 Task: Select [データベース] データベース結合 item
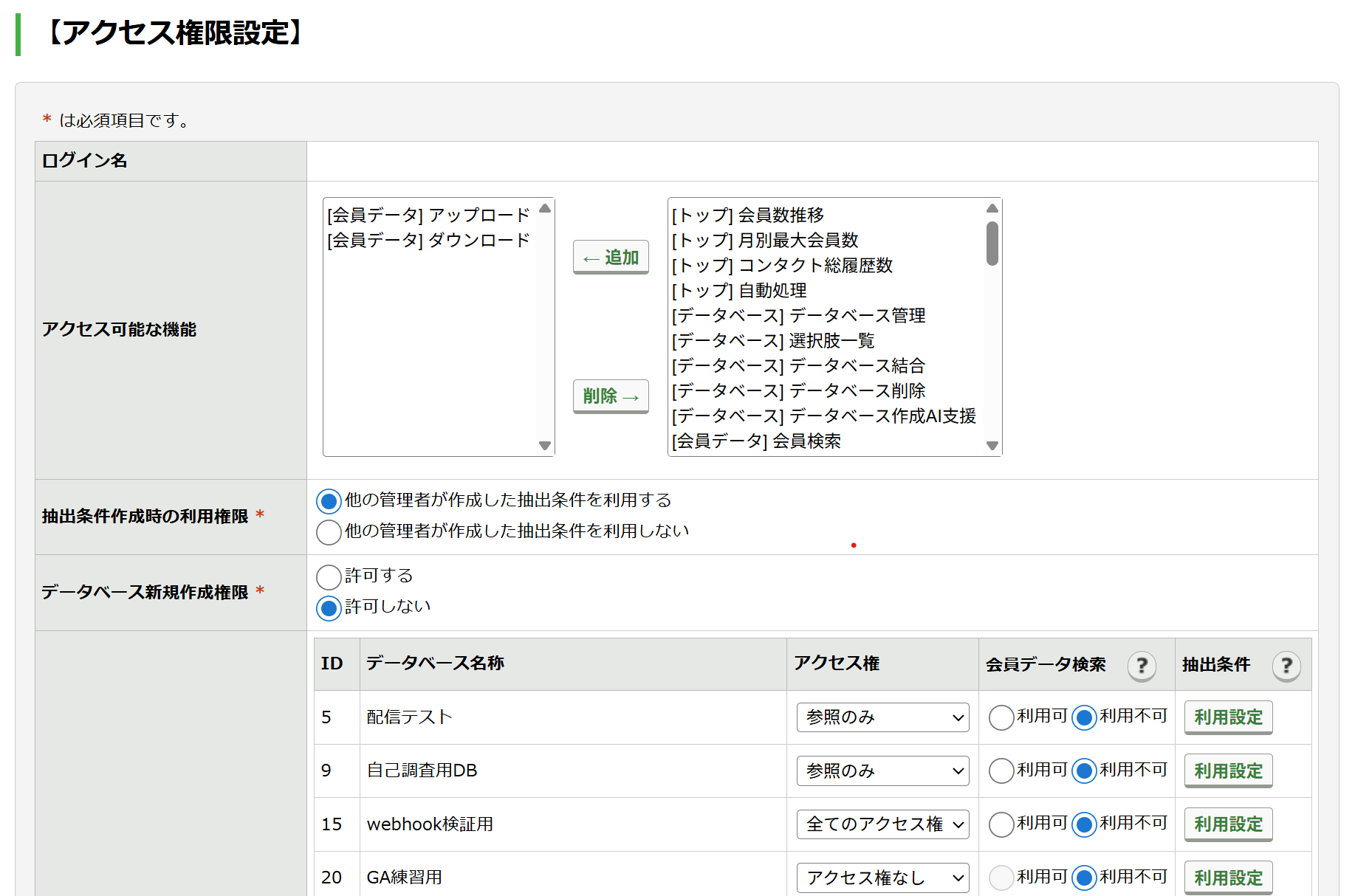coord(826,365)
